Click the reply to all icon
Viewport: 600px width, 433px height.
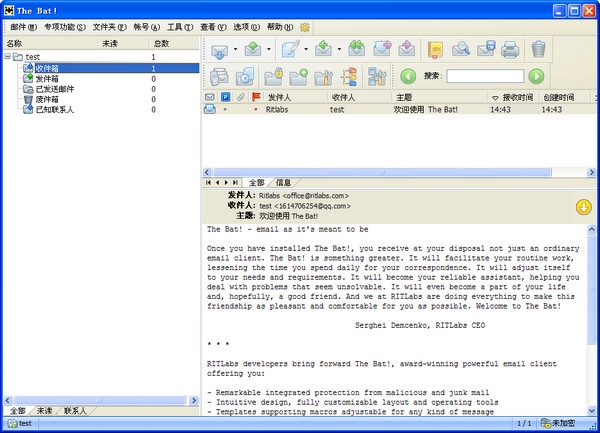tap(355, 48)
